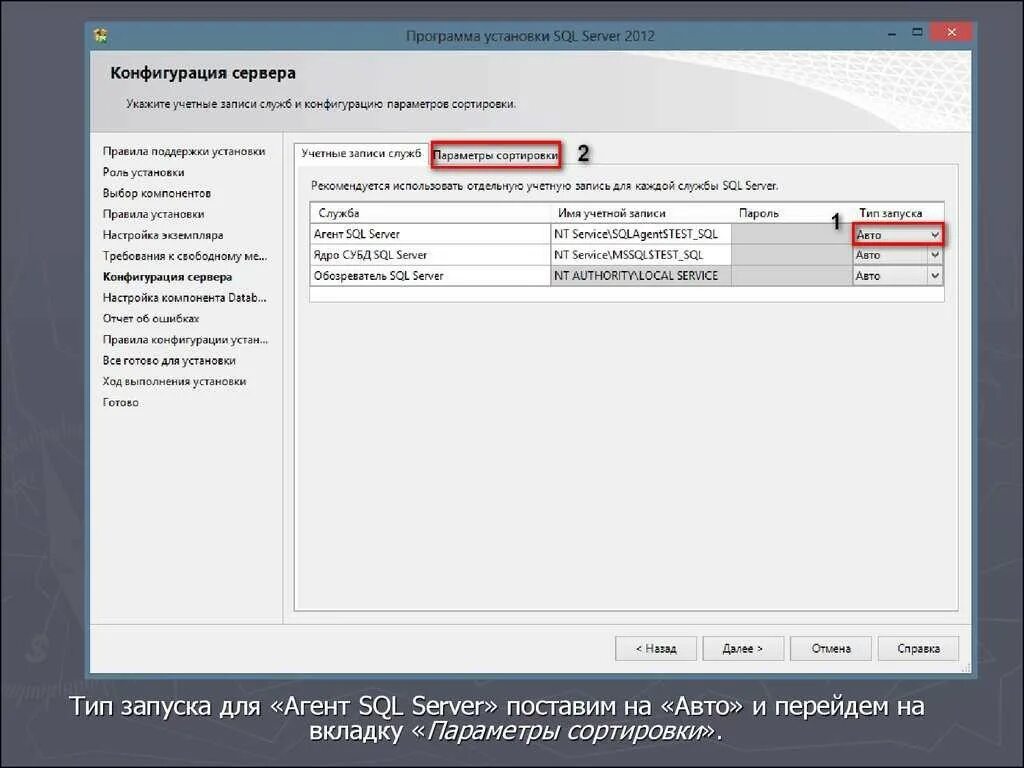The height and width of the screenshot is (768, 1024).
Task: Click account name NT Service\MSSQL$TEST_SQL
Action: point(641,255)
